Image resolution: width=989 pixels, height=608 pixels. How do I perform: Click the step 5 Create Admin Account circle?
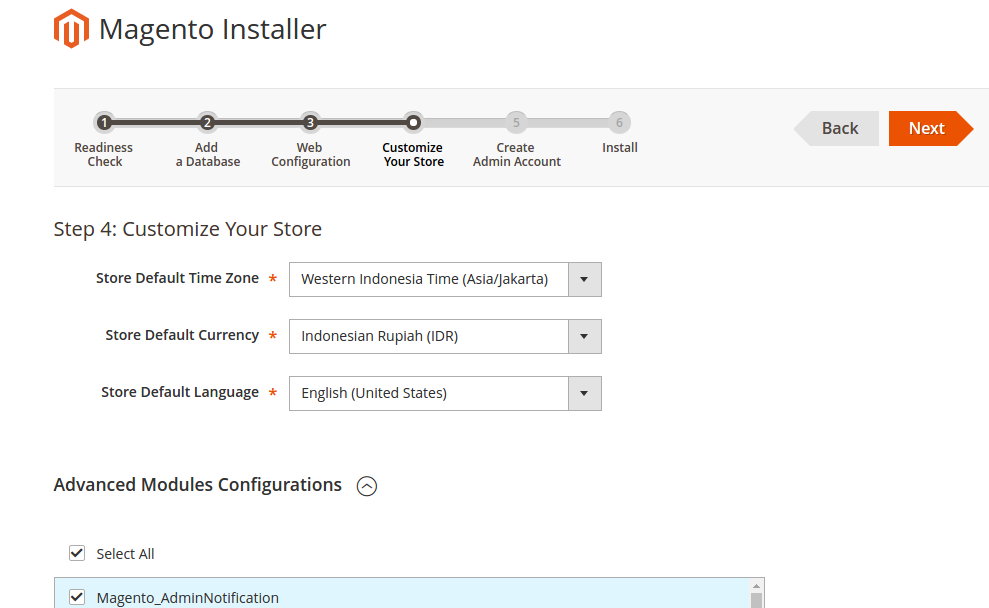(516, 123)
